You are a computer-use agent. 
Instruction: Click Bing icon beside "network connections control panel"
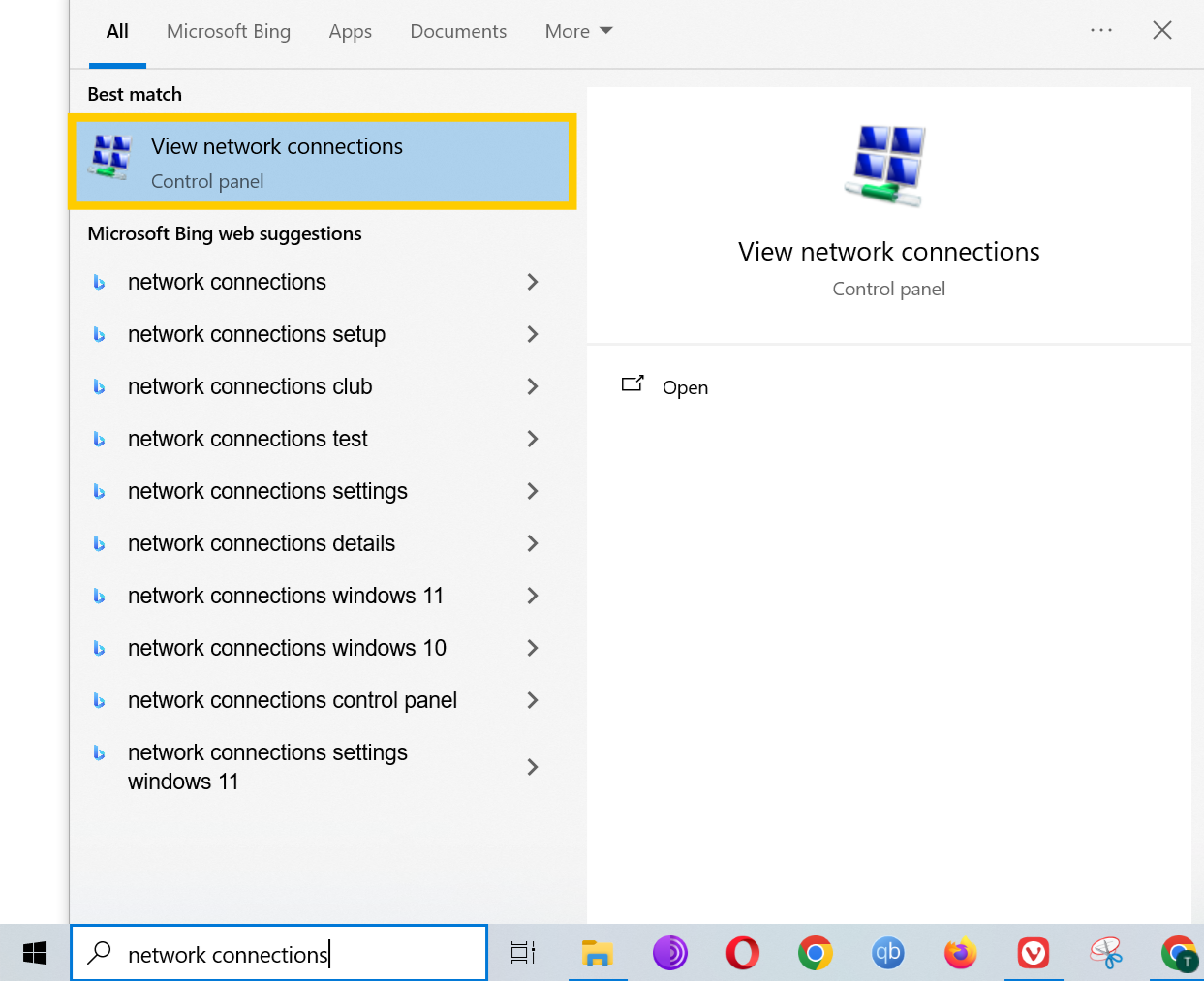tap(99, 700)
